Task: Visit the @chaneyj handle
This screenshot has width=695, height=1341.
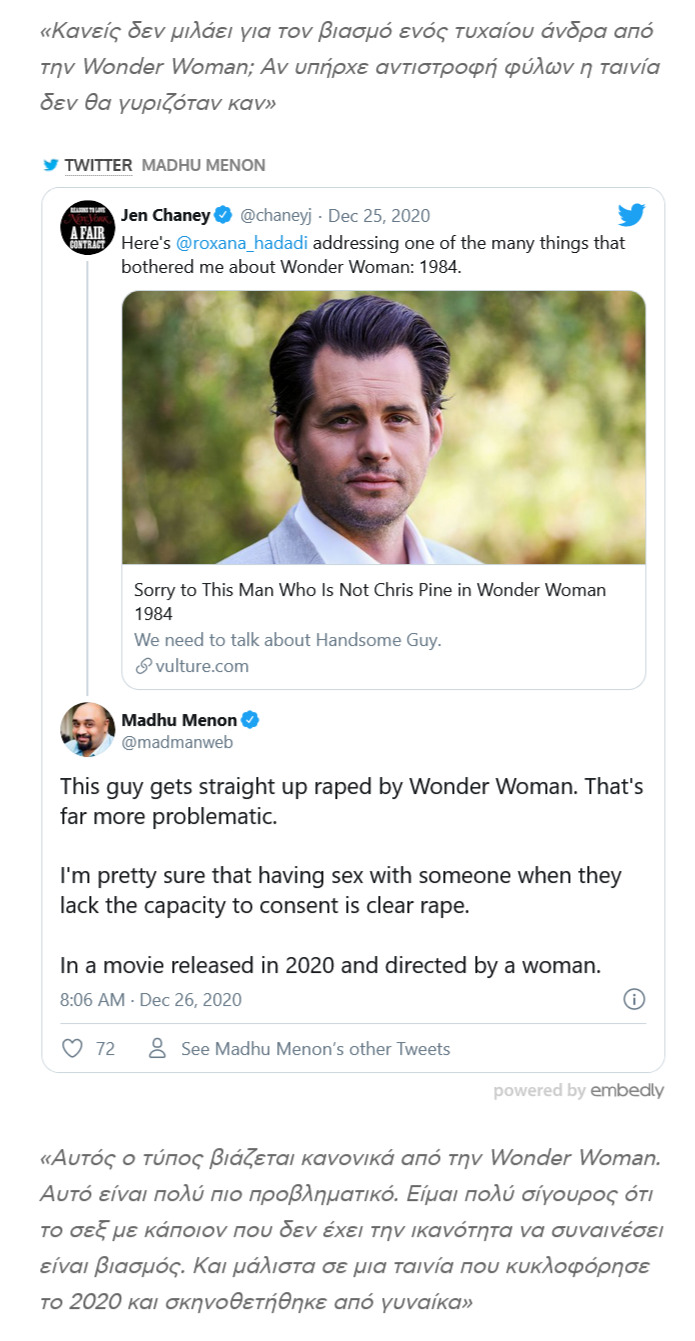Action: (277, 215)
